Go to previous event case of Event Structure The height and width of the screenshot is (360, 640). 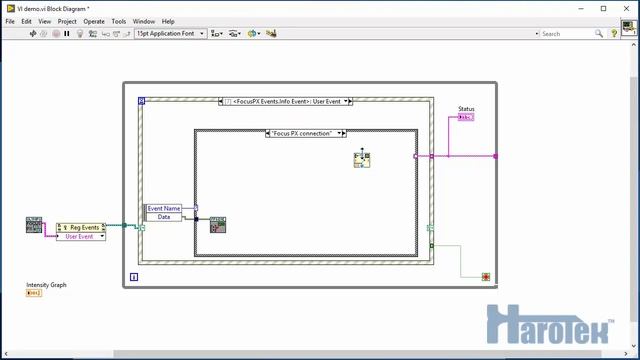tap(221, 102)
